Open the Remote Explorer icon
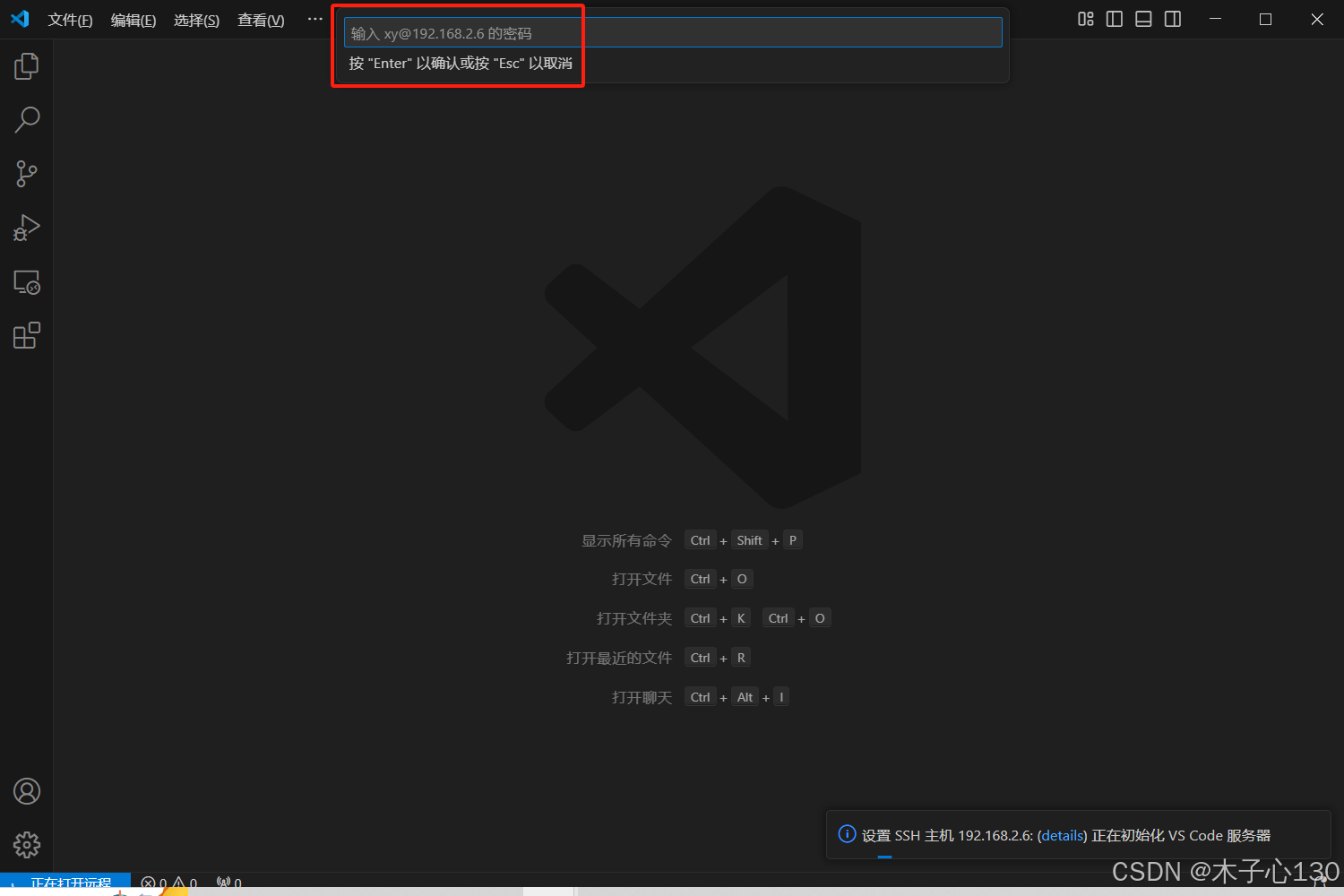The image size is (1344, 896). [27, 282]
